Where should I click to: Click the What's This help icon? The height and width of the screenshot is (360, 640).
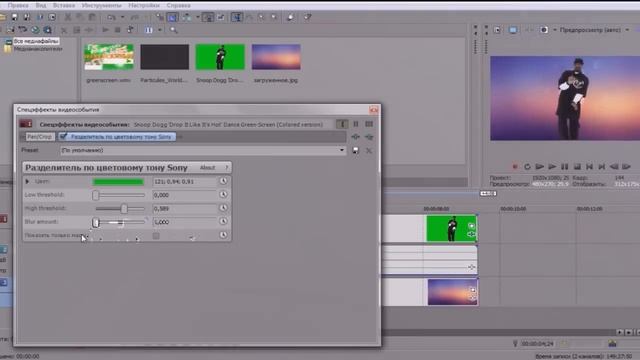coord(308,17)
